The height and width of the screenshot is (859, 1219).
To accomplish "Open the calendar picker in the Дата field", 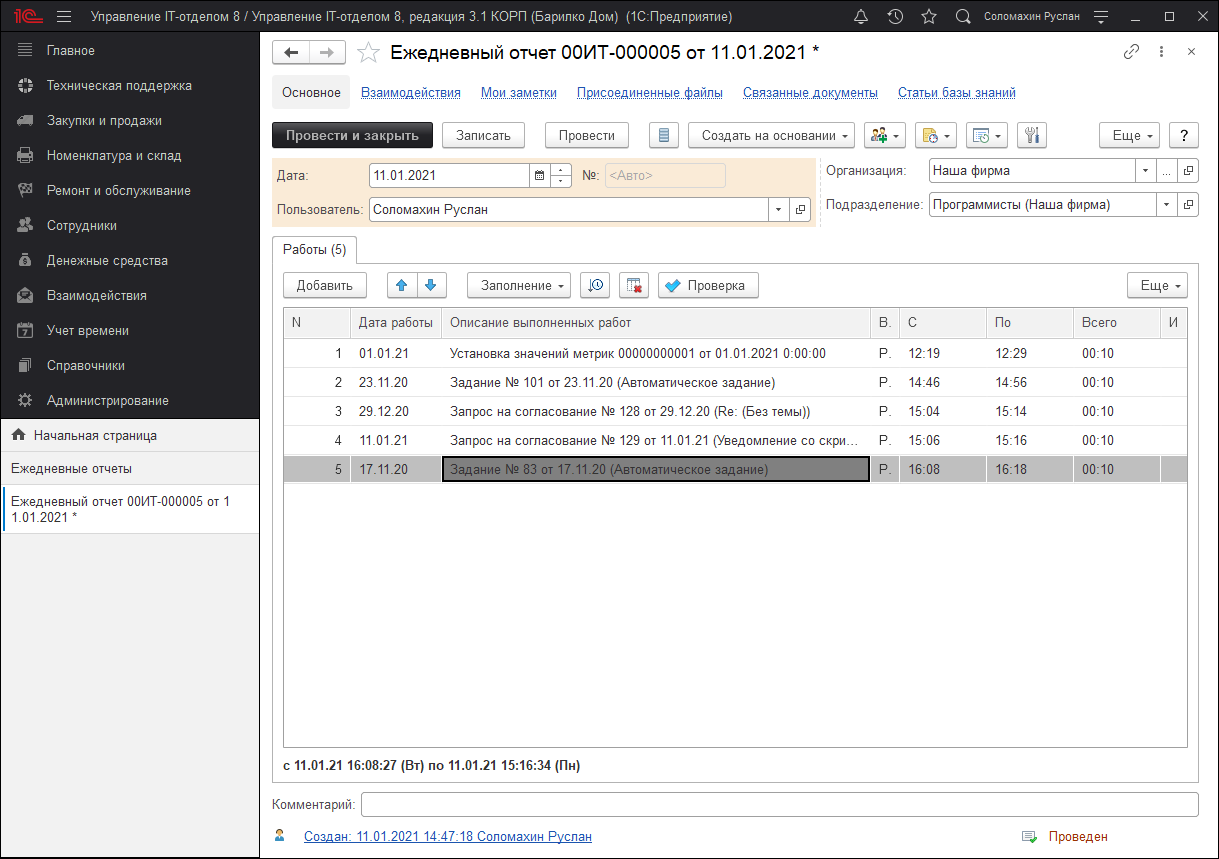I will 540,176.
